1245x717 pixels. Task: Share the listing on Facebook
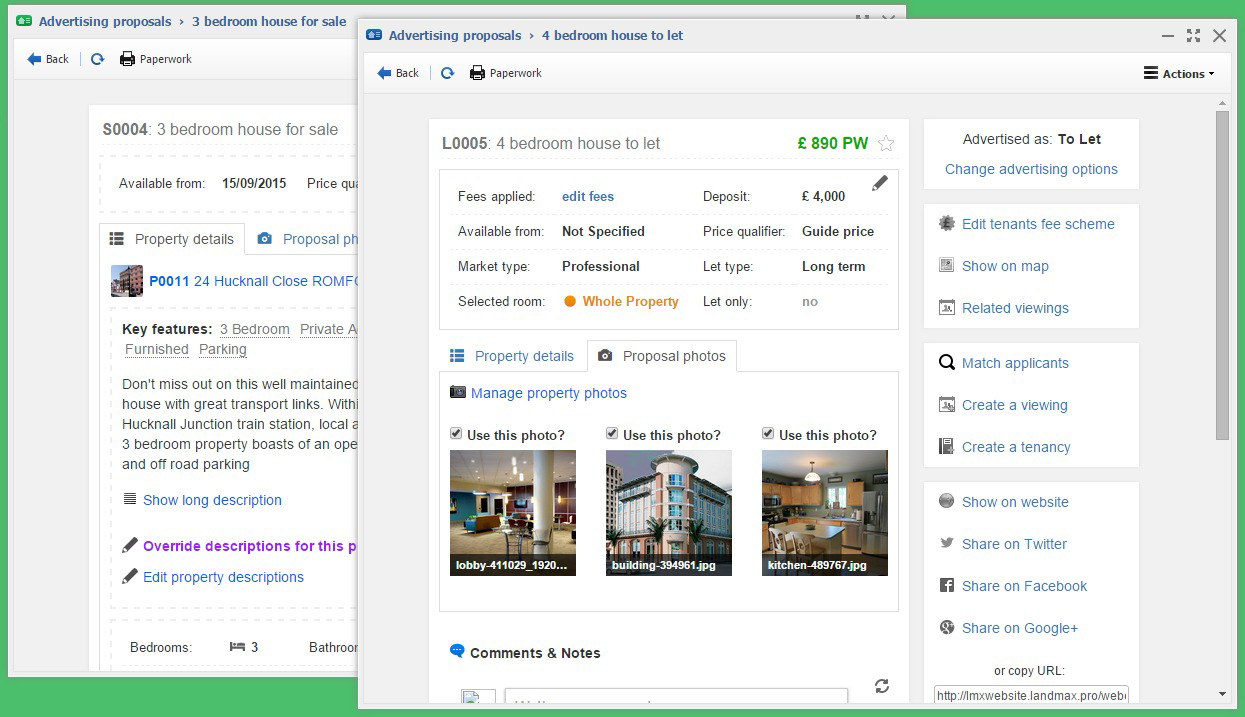click(x=1024, y=586)
